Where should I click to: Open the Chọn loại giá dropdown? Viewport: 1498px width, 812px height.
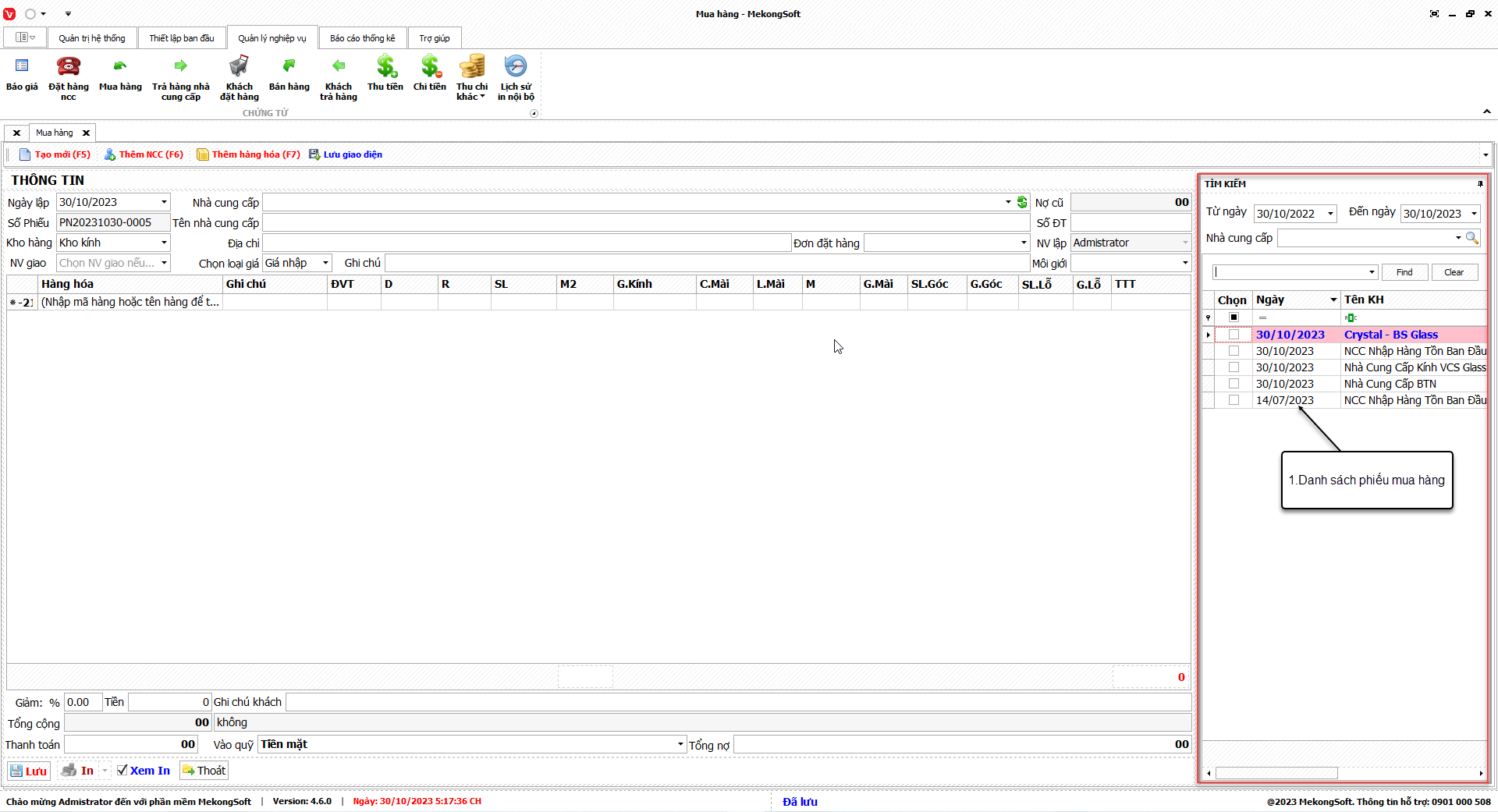[325, 263]
